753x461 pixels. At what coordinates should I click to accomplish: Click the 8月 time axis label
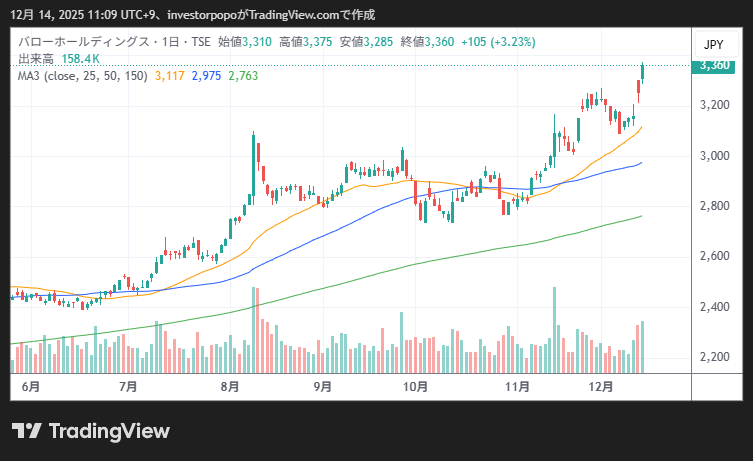[229, 386]
